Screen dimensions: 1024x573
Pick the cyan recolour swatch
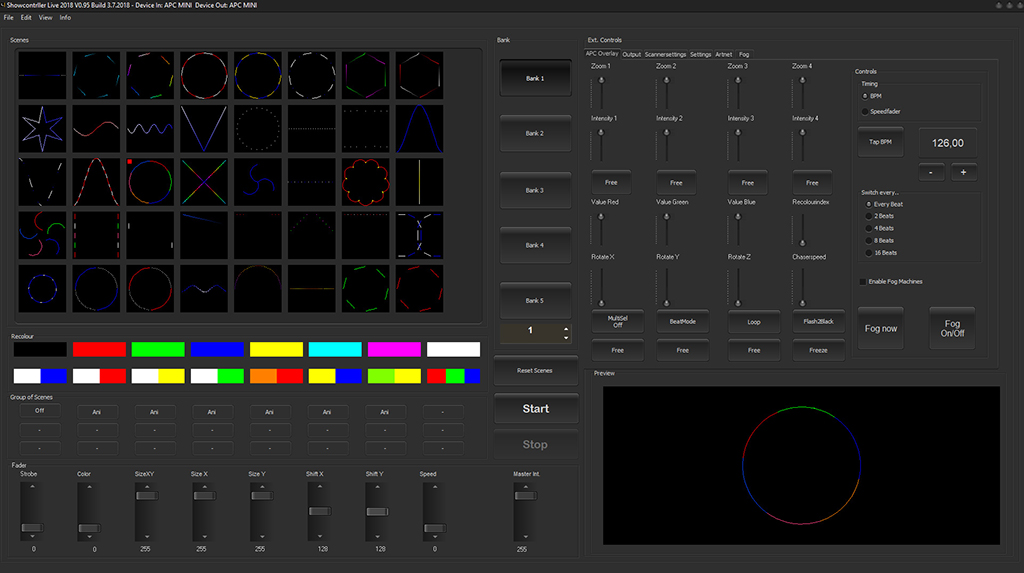point(335,349)
